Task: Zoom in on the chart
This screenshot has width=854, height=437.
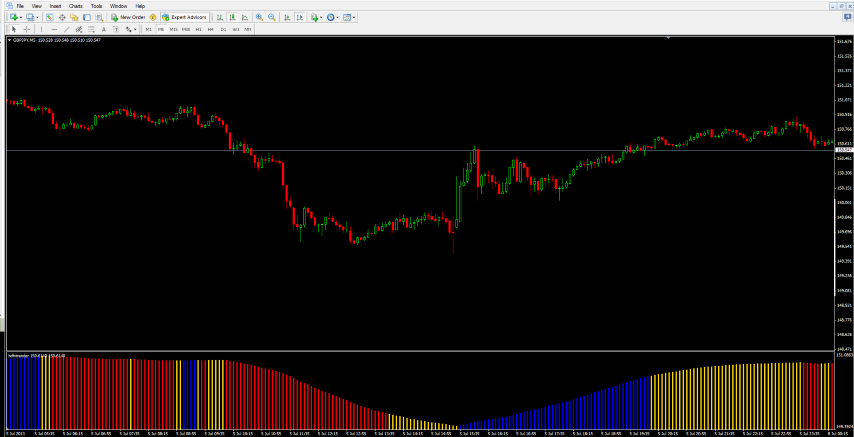Action: pyautogui.click(x=259, y=17)
